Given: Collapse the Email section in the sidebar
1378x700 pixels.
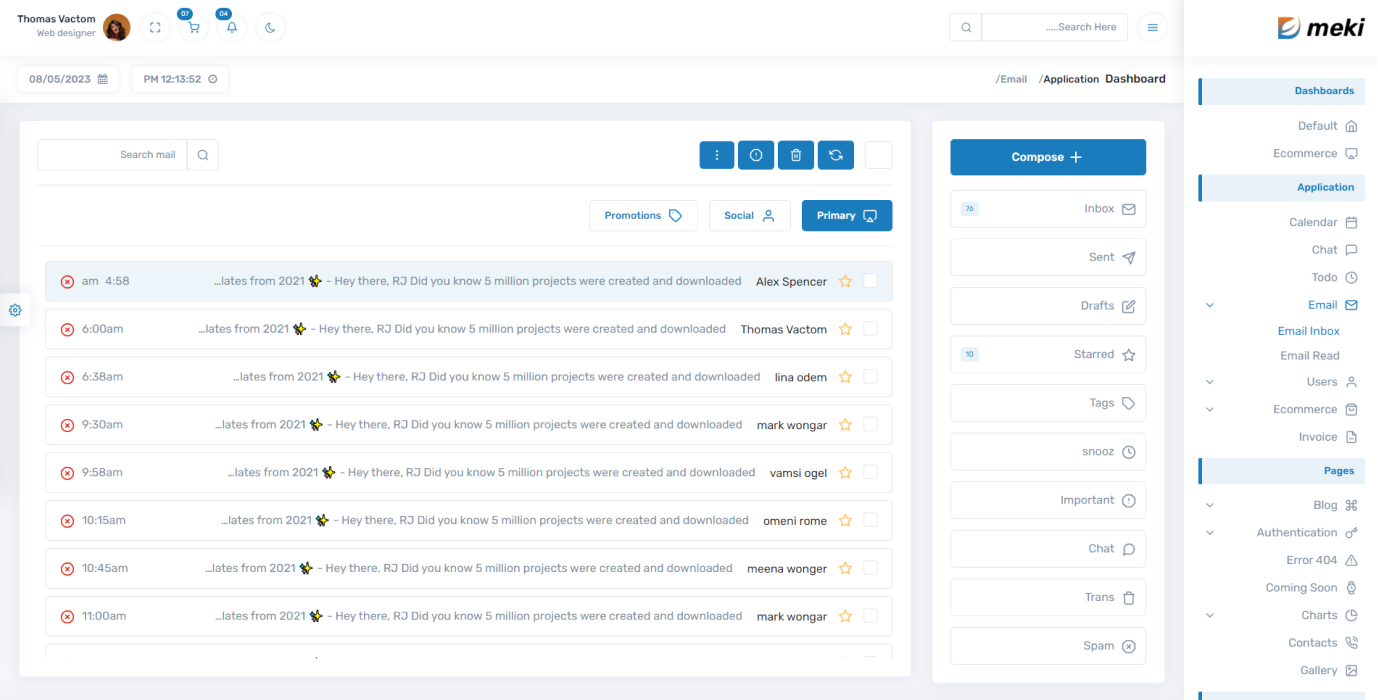Looking at the screenshot, I should click(1209, 304).
